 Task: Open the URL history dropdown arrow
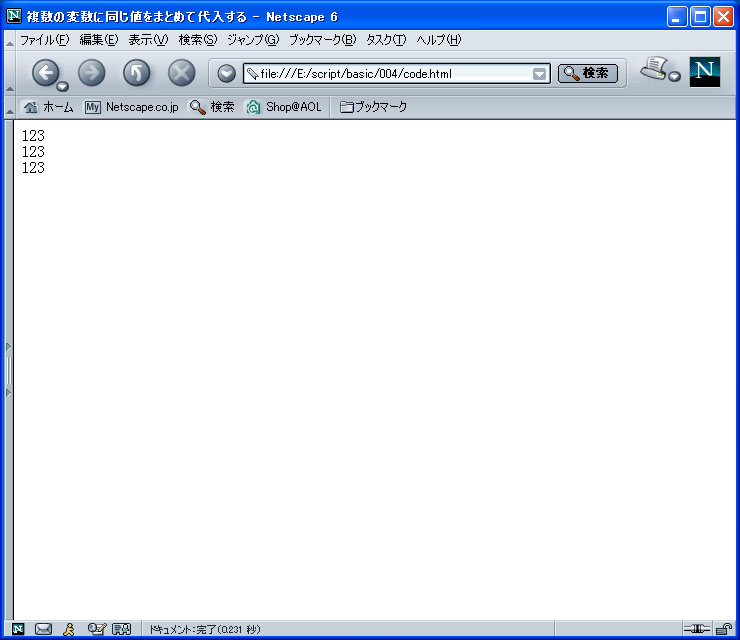tap(539, 74)
